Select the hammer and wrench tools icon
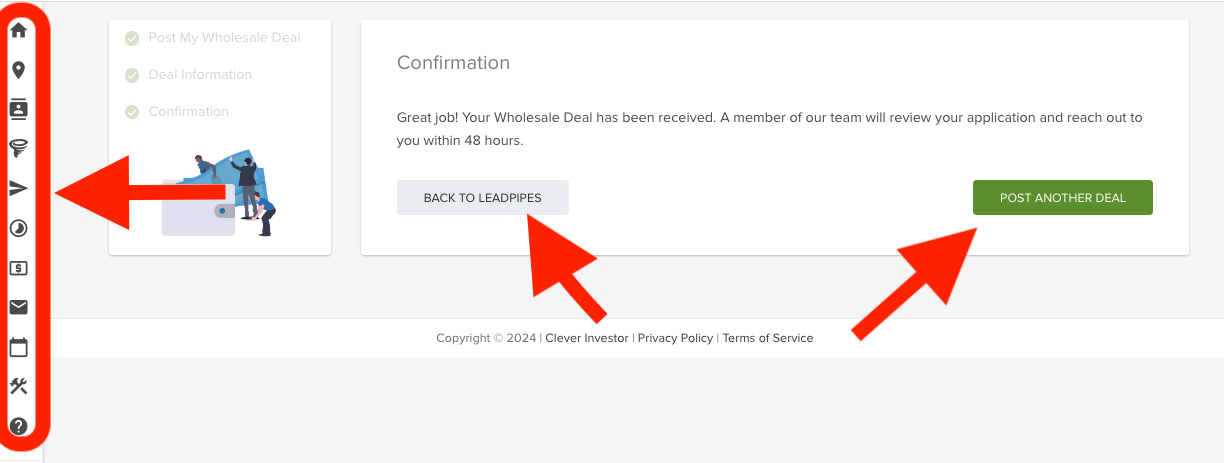1224x463 pixels. [x=18, y=386]
